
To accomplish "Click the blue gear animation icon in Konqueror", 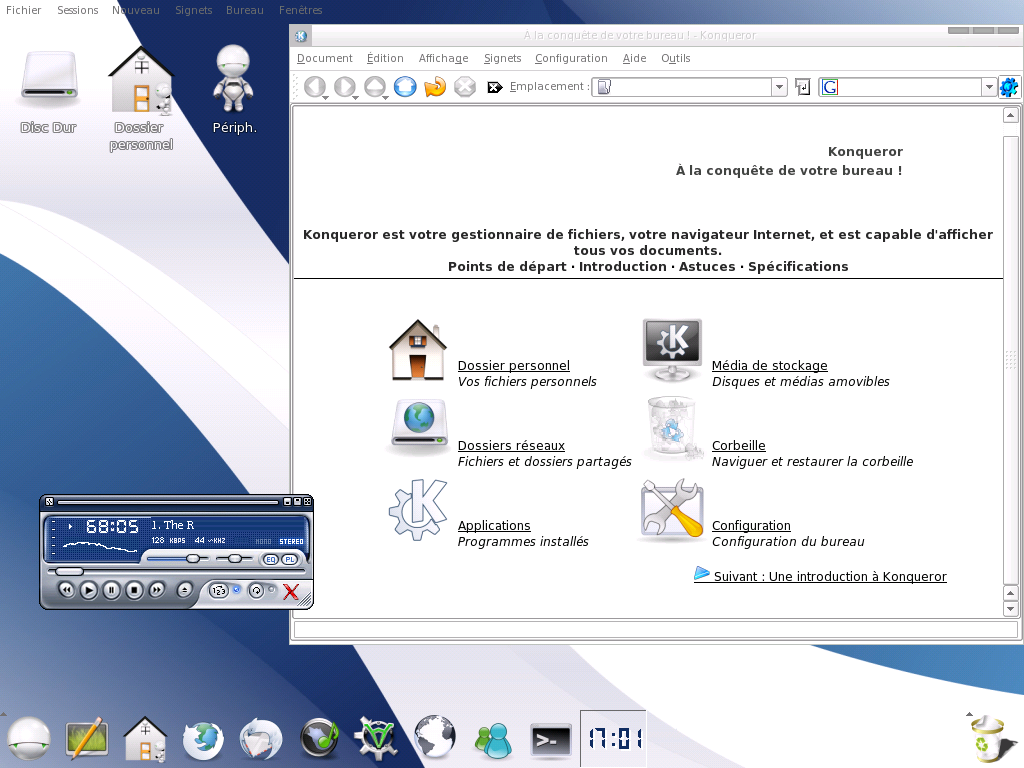I will pos(1010,87).
